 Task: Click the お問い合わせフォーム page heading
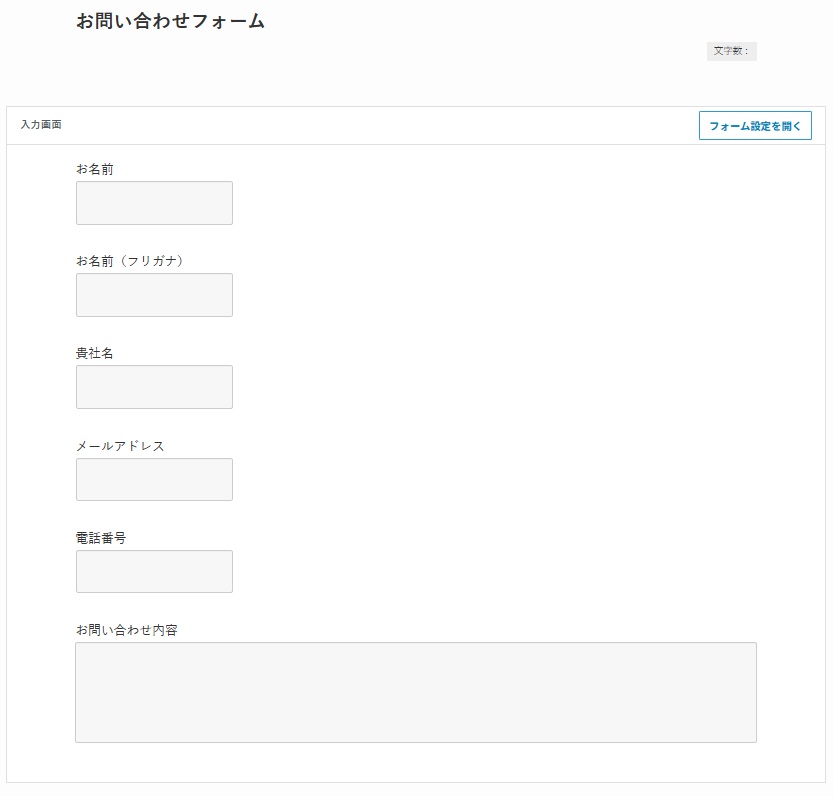(170, 21)
